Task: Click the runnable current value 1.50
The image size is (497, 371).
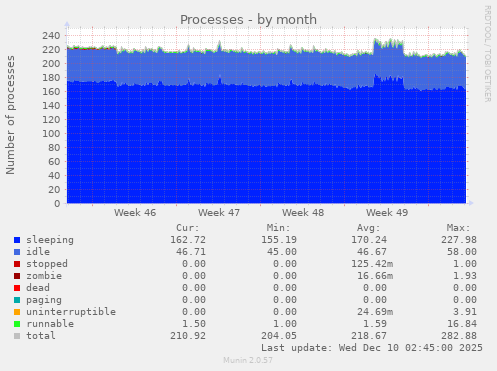Action: coord(194,324)
